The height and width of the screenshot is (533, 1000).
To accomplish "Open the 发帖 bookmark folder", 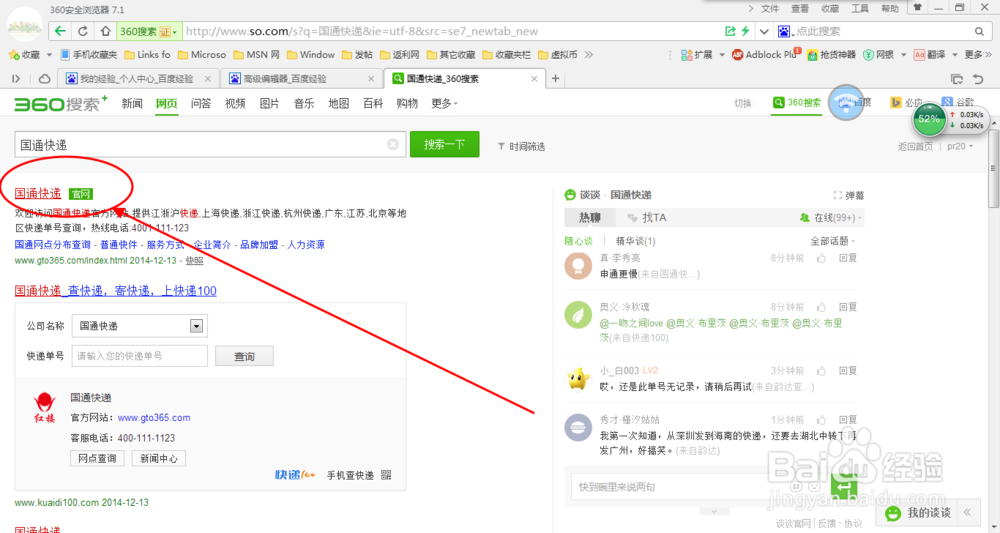I will 357,55.
